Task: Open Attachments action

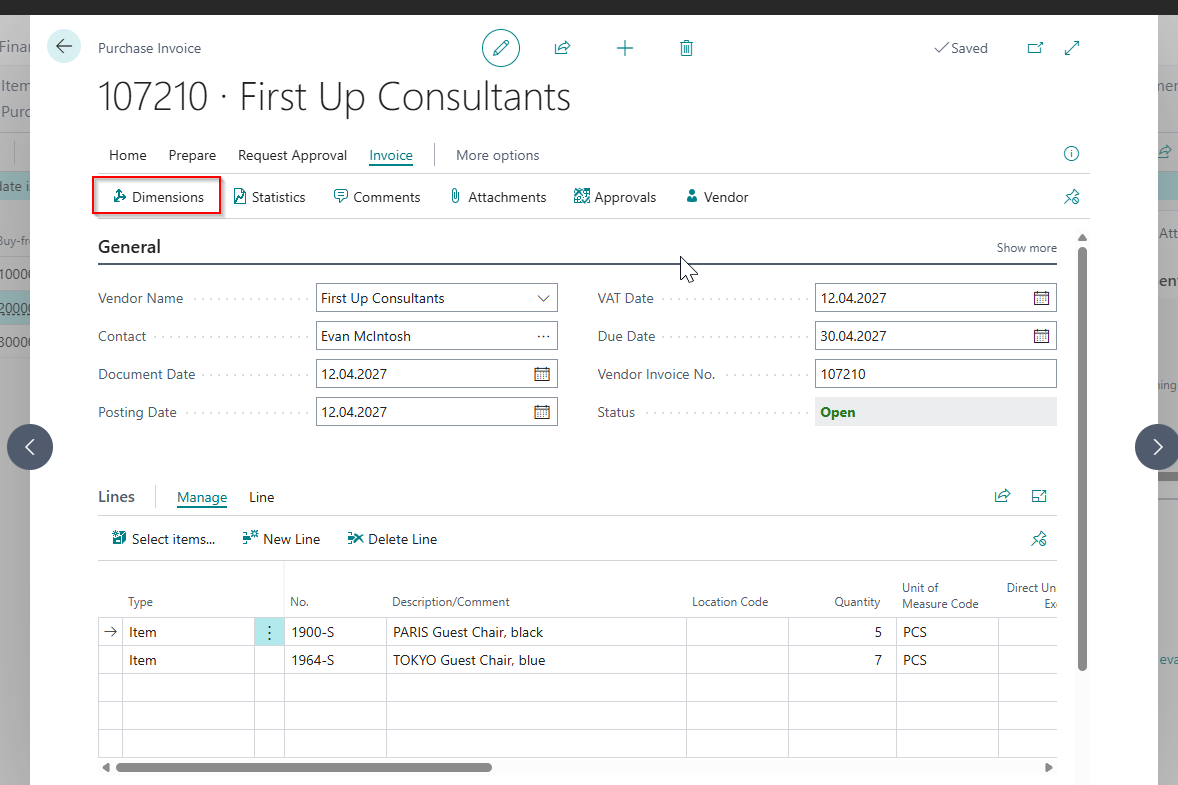Action: [x=498, y=197]
